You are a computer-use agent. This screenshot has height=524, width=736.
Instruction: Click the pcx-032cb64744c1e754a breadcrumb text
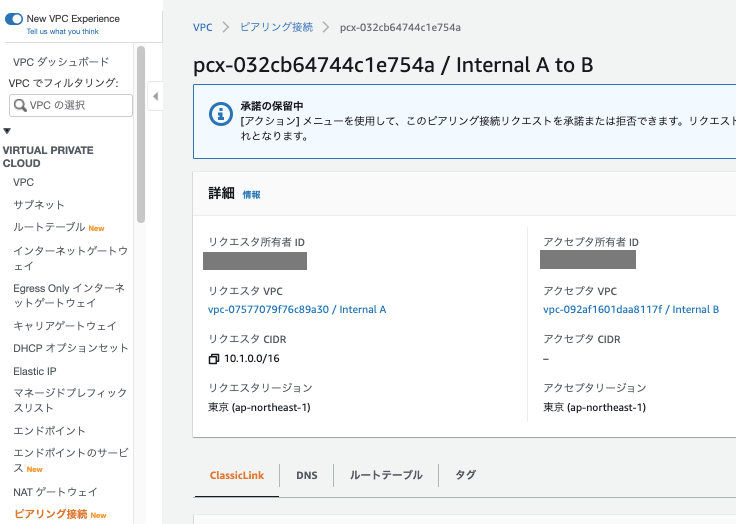[400, 28]
